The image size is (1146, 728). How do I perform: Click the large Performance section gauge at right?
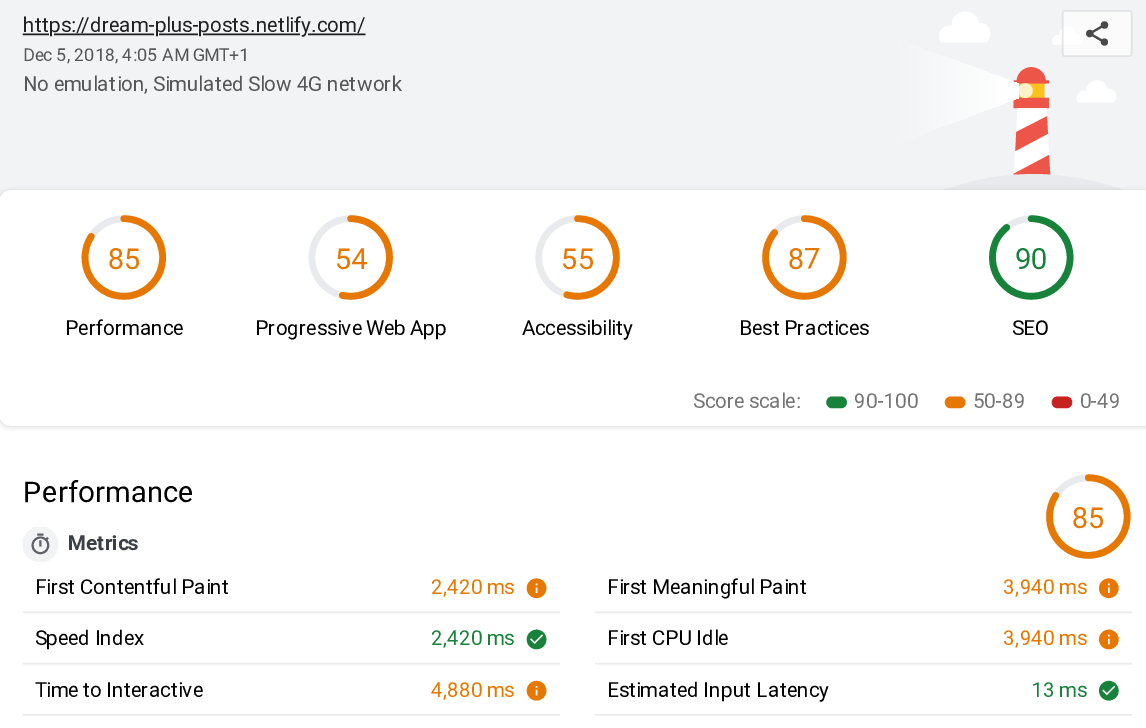pyautogui.click(x=1087, y=517)
